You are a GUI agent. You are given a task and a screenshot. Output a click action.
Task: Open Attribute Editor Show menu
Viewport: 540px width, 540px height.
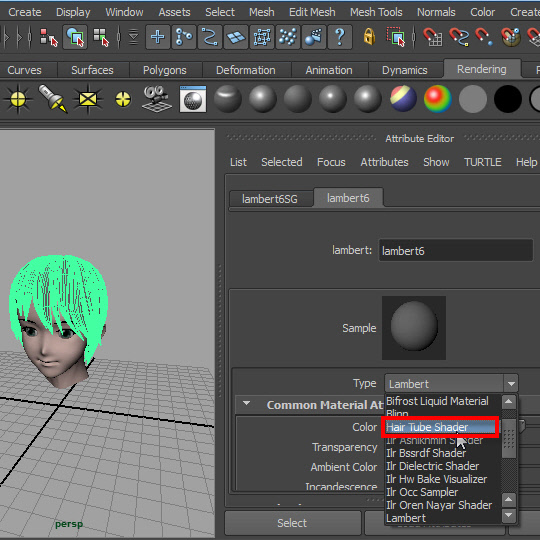click(x=436, y=162)
